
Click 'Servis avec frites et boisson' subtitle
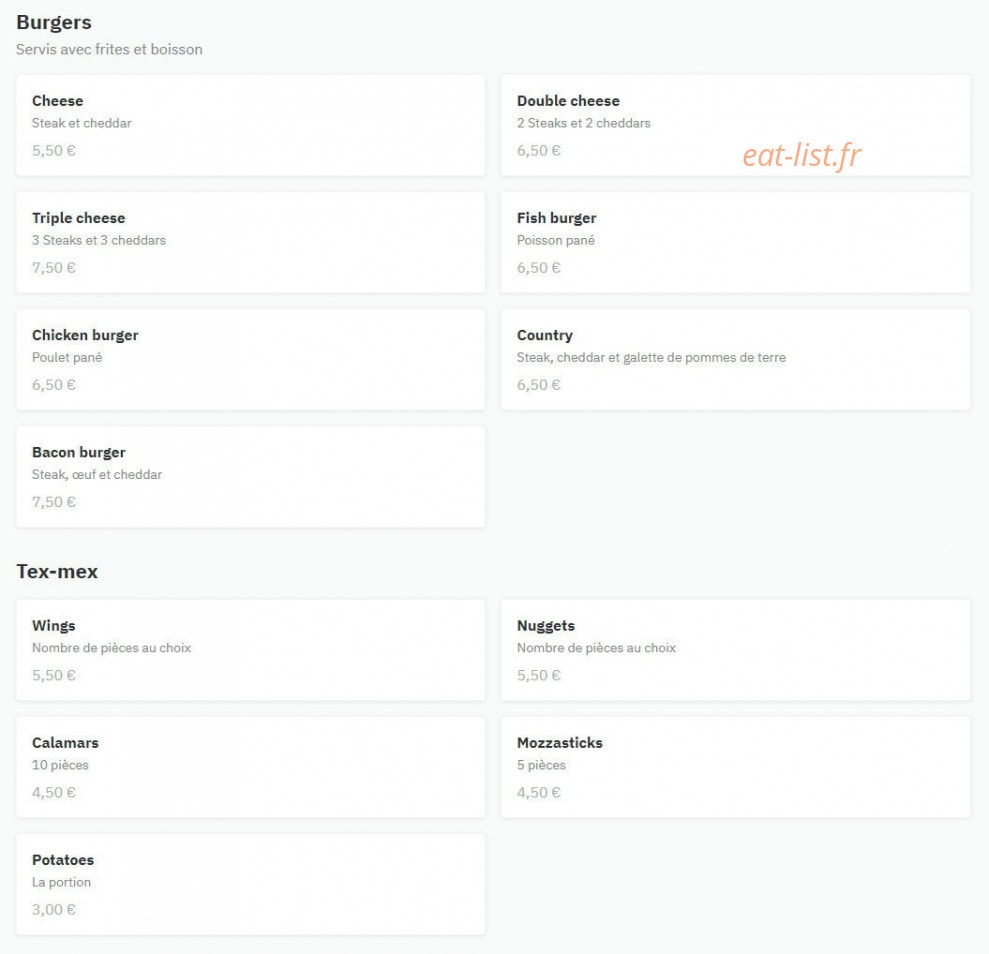click(x=109, y=49)
